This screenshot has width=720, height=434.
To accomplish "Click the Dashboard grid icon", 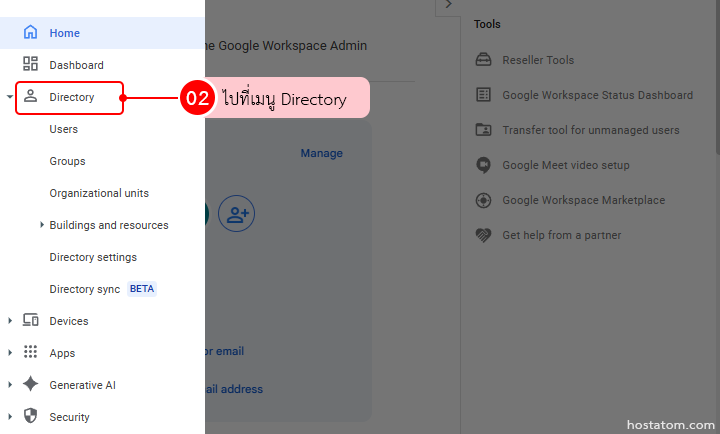I will pos(30,64).
